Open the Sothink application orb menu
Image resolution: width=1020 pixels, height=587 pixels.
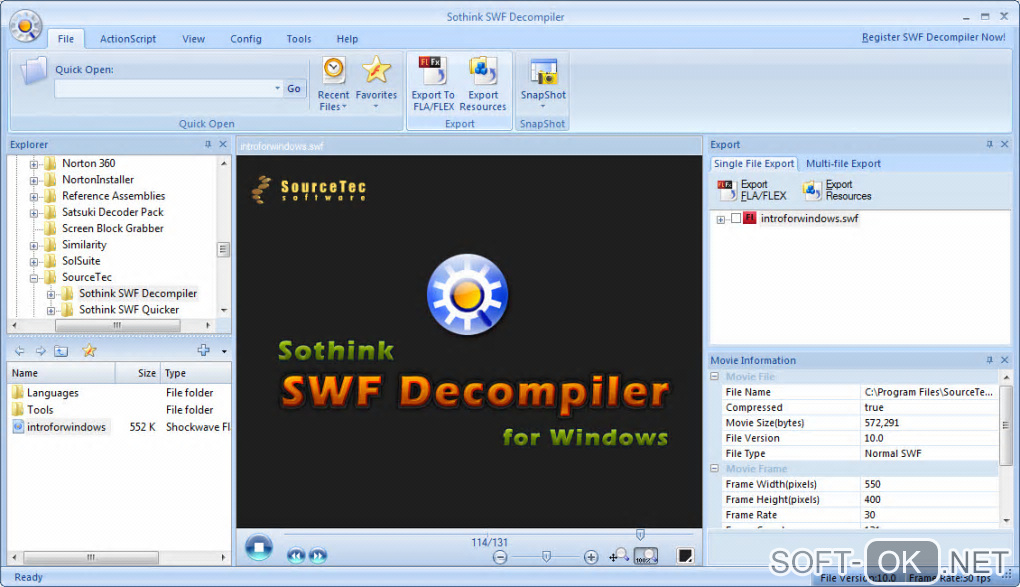pos(25,27)
